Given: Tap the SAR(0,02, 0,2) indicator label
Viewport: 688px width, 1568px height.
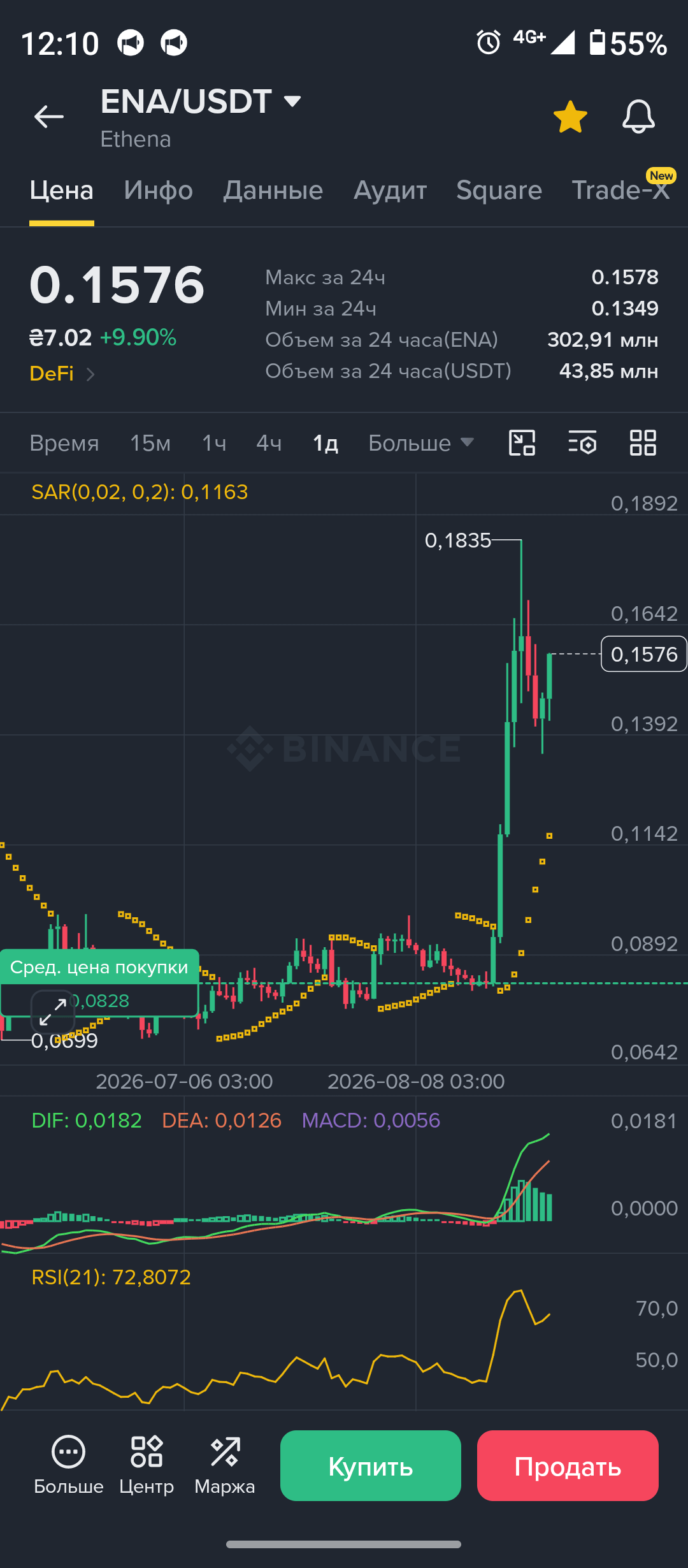Looking at the screenshot, I should (x=140, y=492).
